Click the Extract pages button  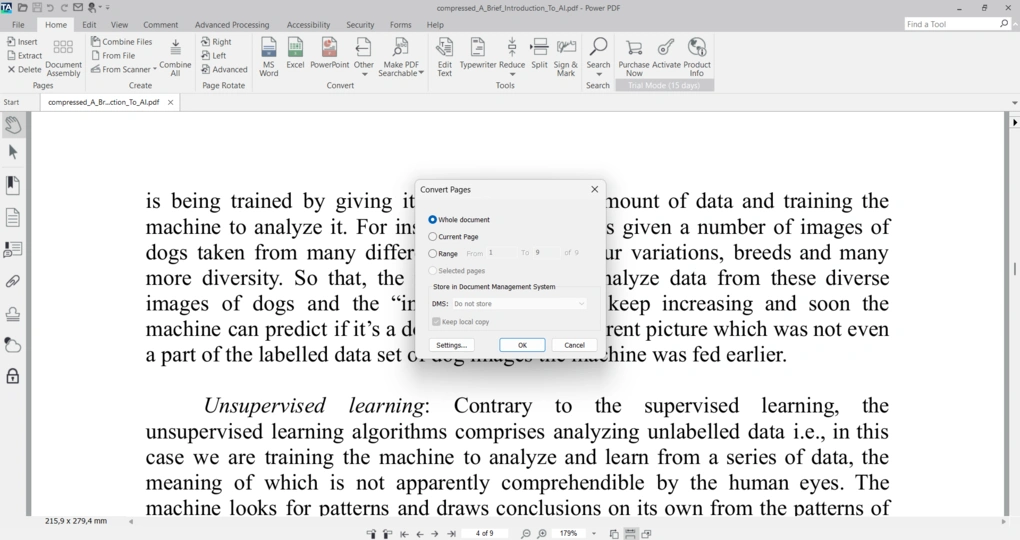[x=24, y=55]
